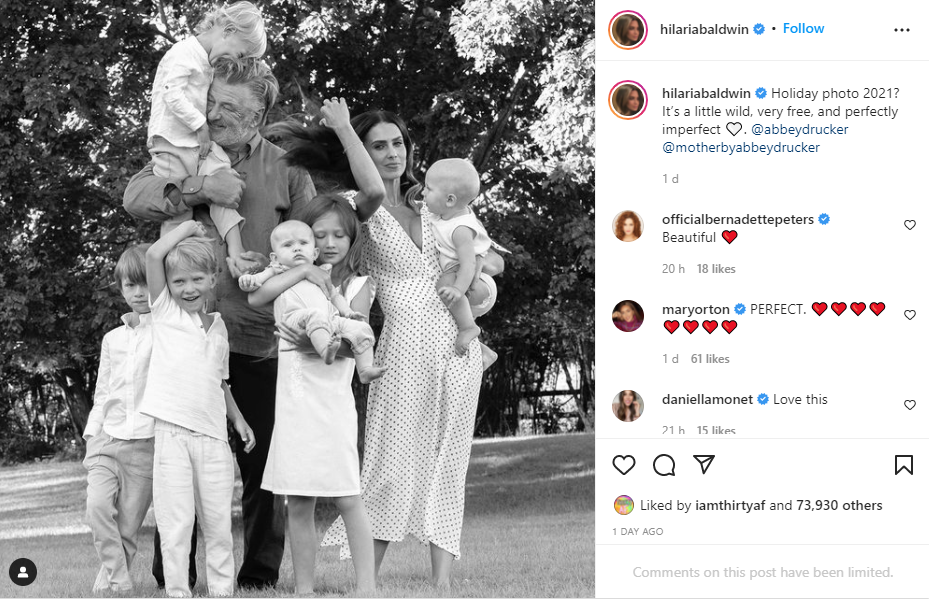Like daniellamonet's comment
Image resolution: width=929 pixels, height=599 pixels.
[x=909, y=405]
